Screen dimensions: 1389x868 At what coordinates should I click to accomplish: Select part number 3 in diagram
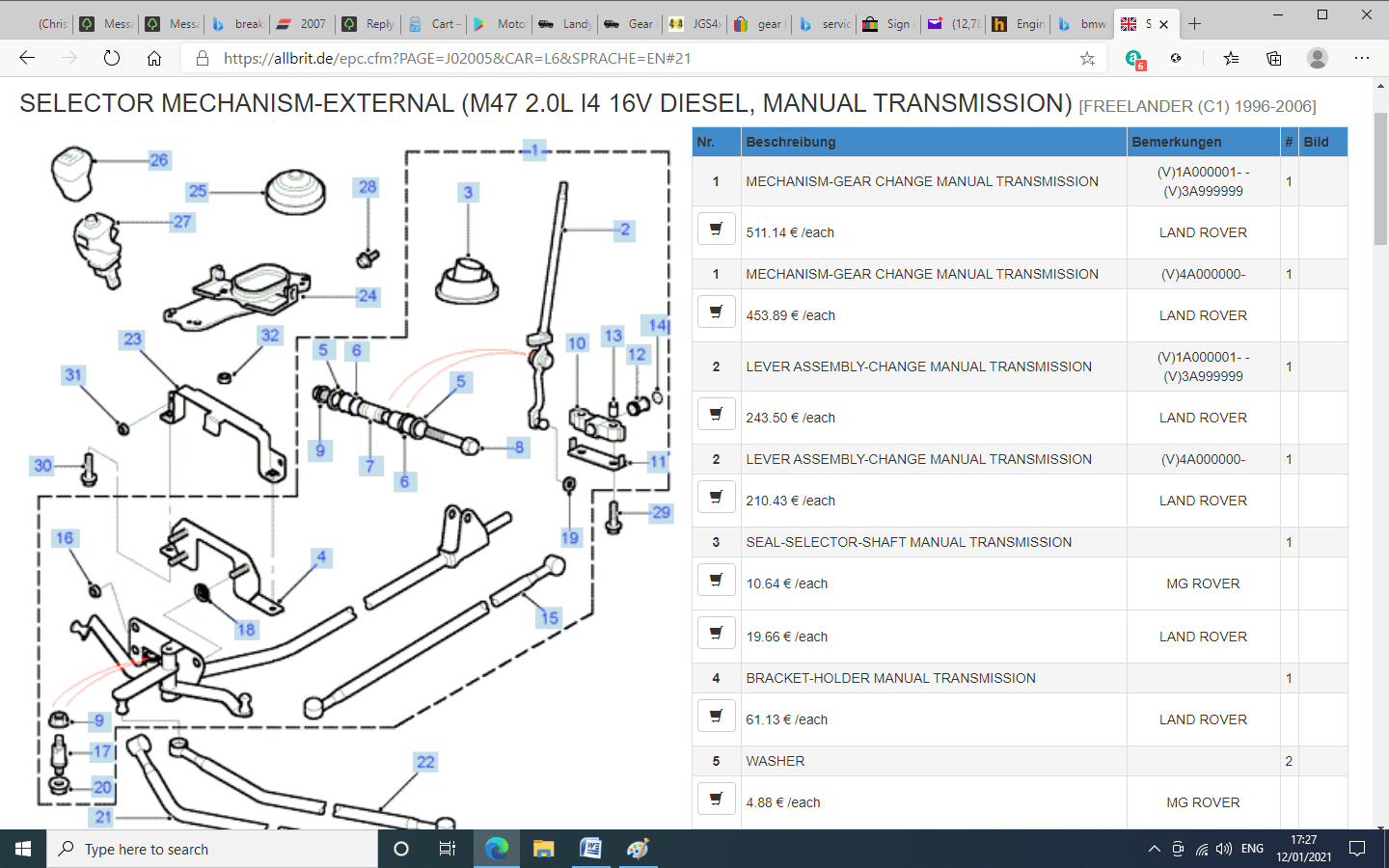pyautogui.click(x=468, y=192)
